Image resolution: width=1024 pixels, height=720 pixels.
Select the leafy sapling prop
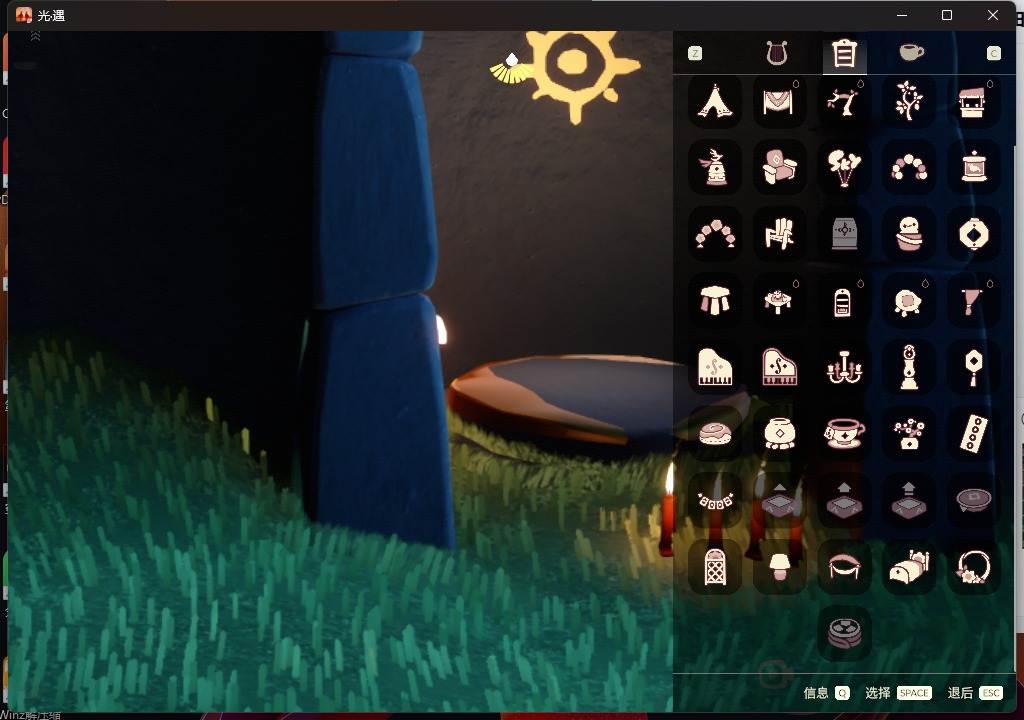pyautogui.click(x=908, y=101)
